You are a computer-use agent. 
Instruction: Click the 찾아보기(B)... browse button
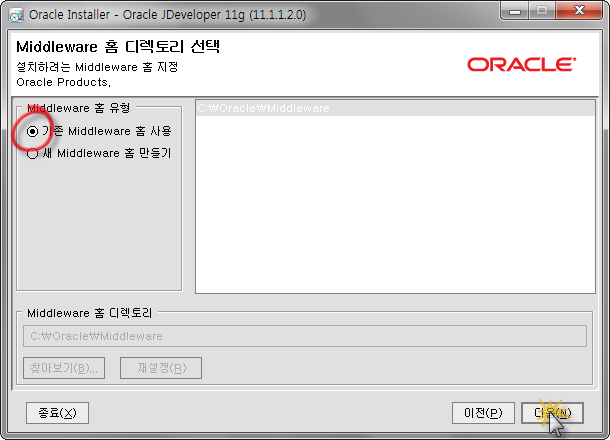(64, 368)
